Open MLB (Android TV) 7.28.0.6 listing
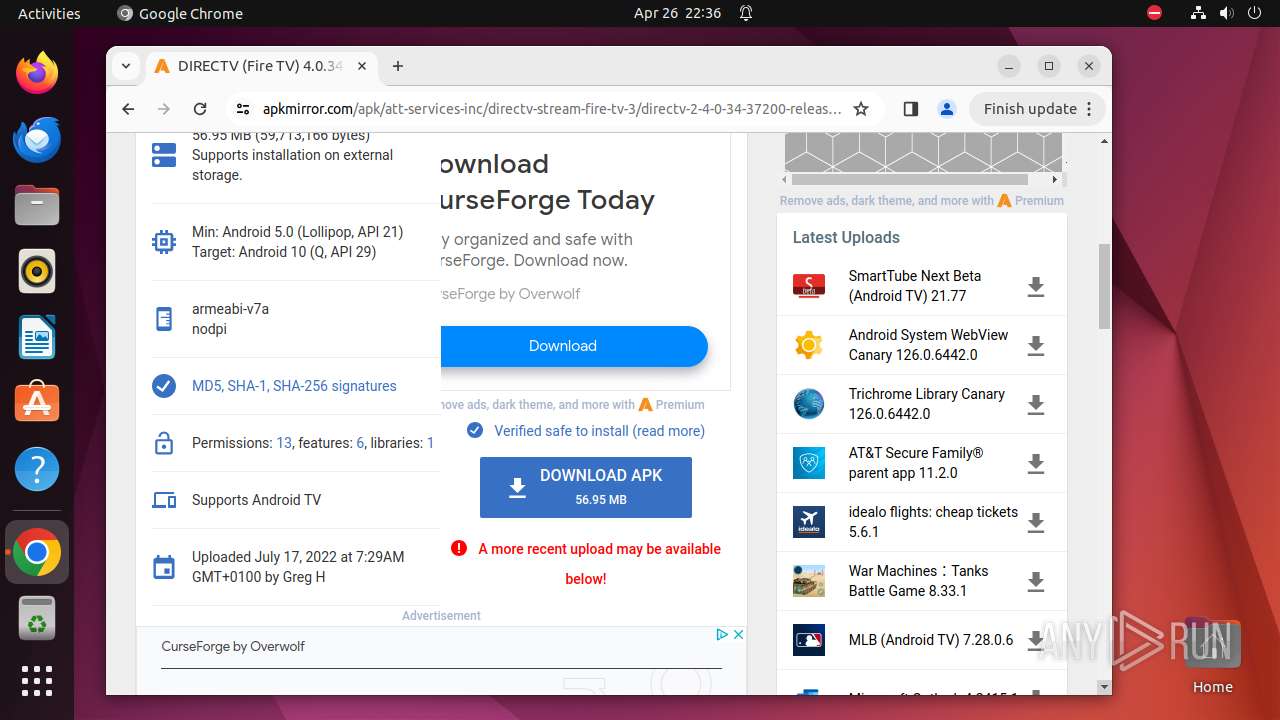This screenshot has height=720, width=1280. (931, 640)
